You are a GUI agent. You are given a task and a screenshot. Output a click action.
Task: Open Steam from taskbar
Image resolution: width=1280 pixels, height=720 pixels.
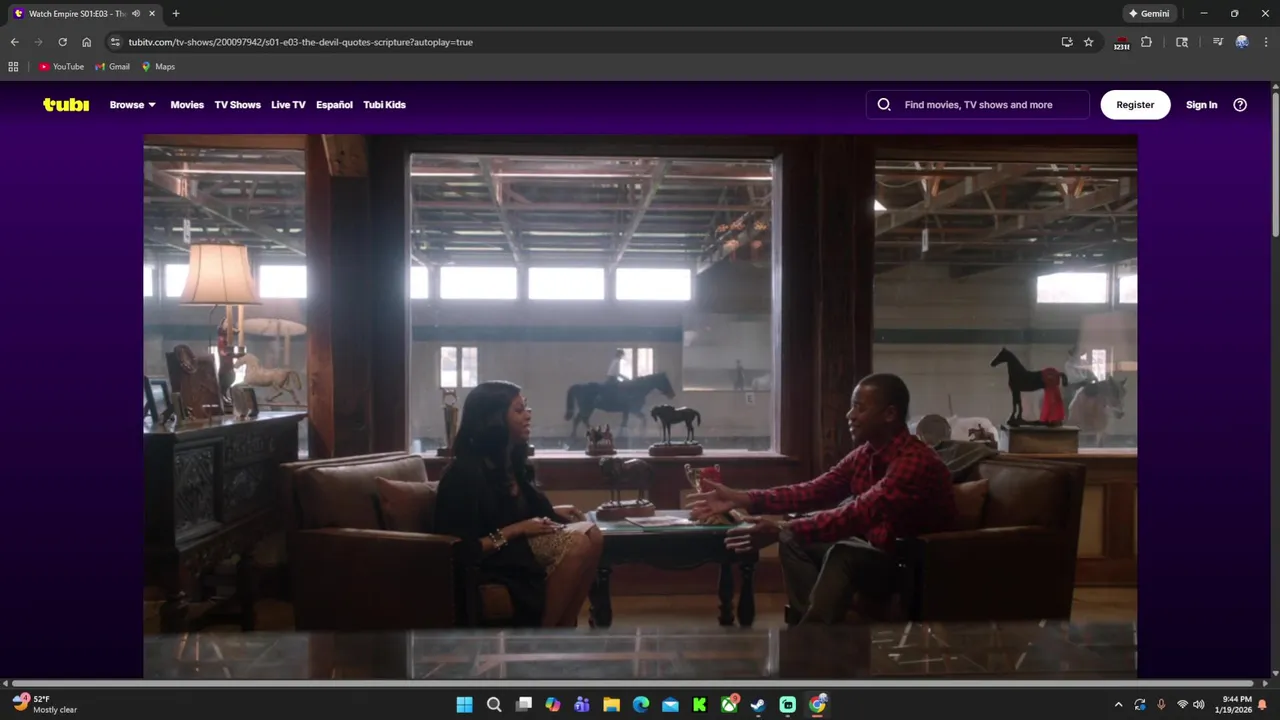click(758, 704)
